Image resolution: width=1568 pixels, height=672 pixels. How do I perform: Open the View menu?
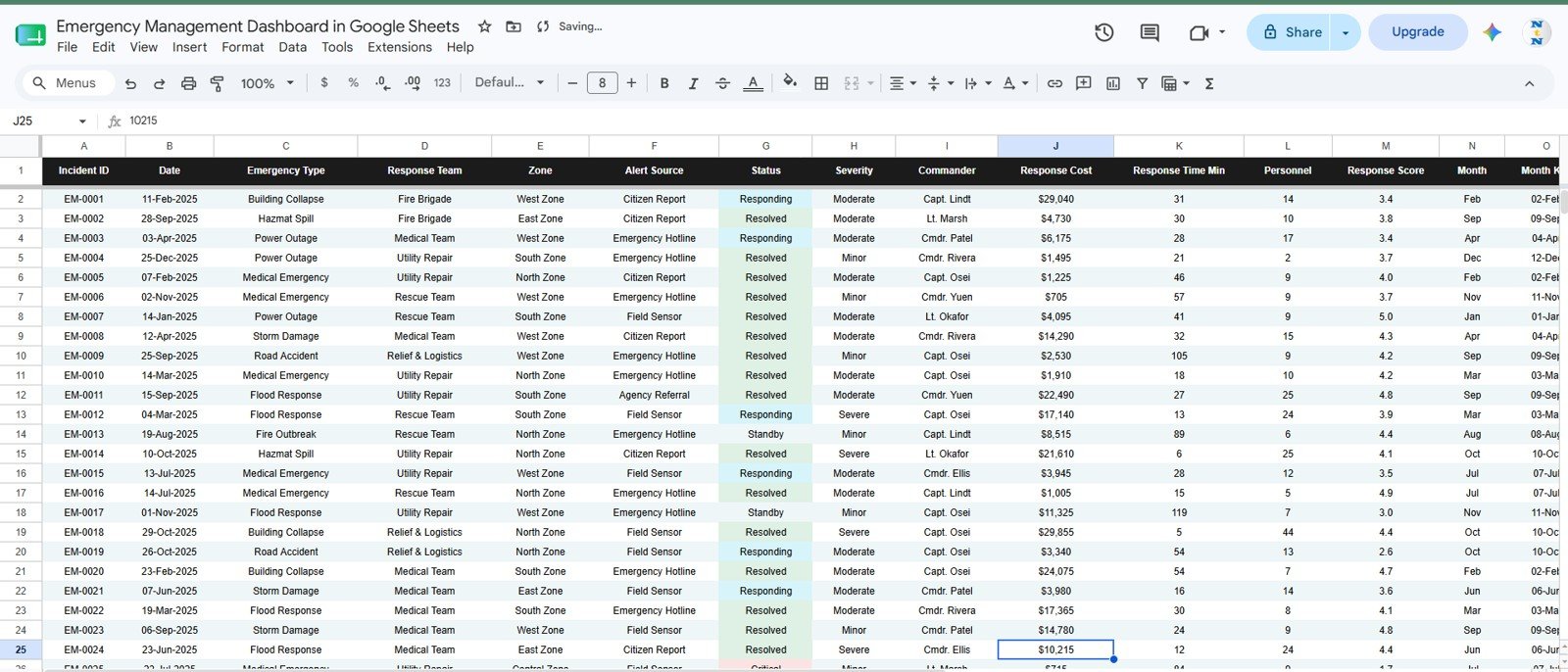143,47
